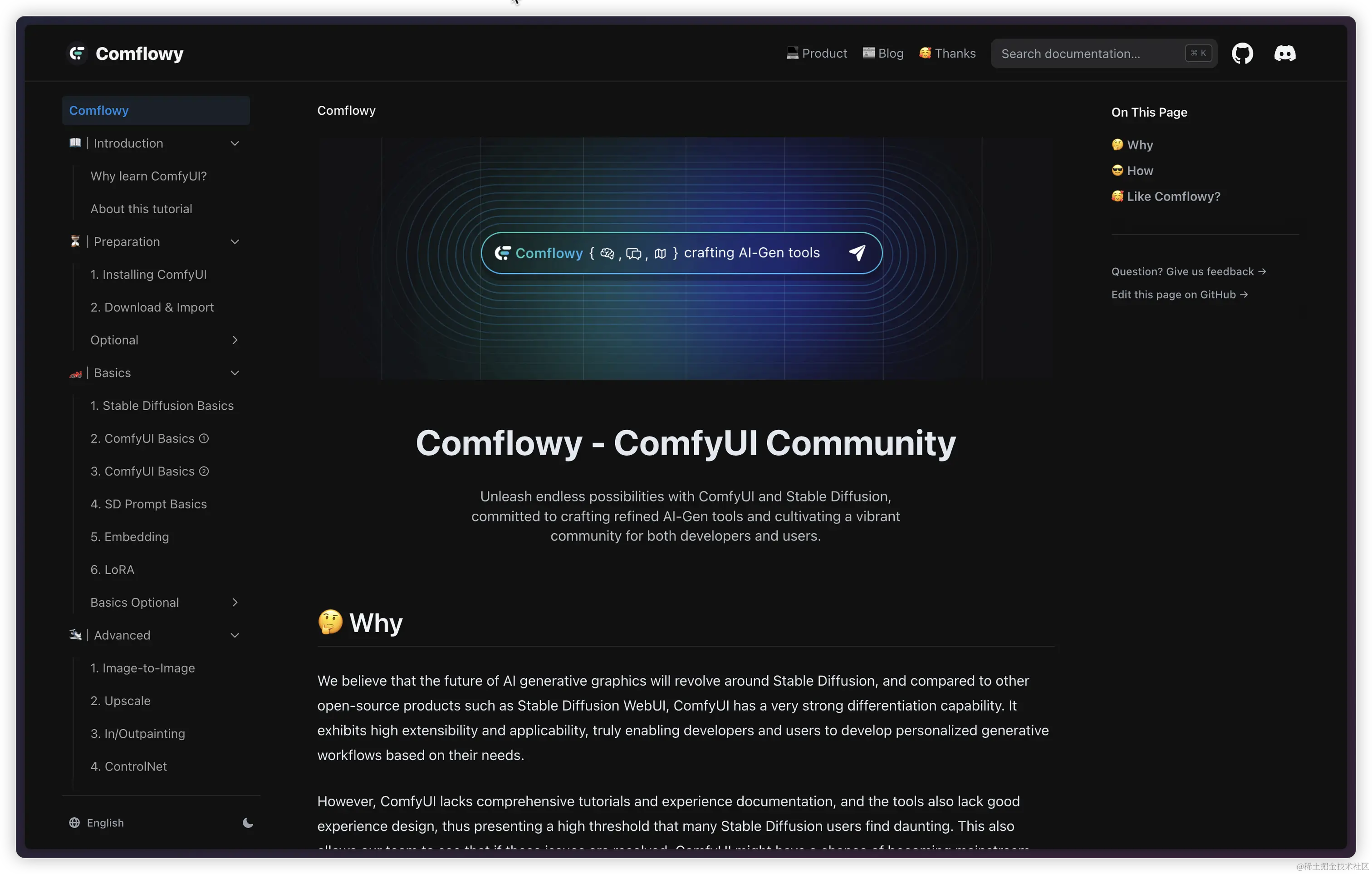Click Question? Give us feedback link
This screenshot has width=1372, height=874.
tap(1189, 272)
